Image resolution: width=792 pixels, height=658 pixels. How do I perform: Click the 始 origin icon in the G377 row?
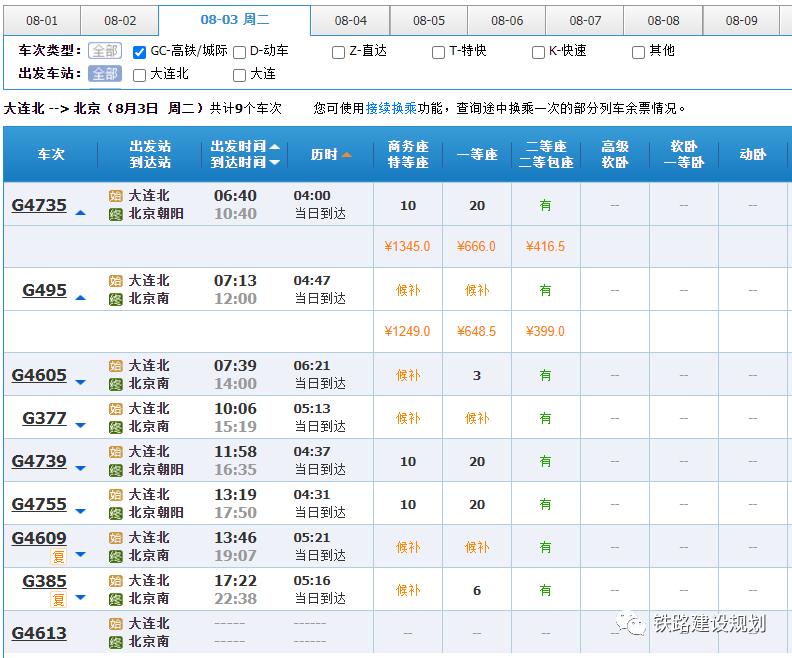point(116,409)
